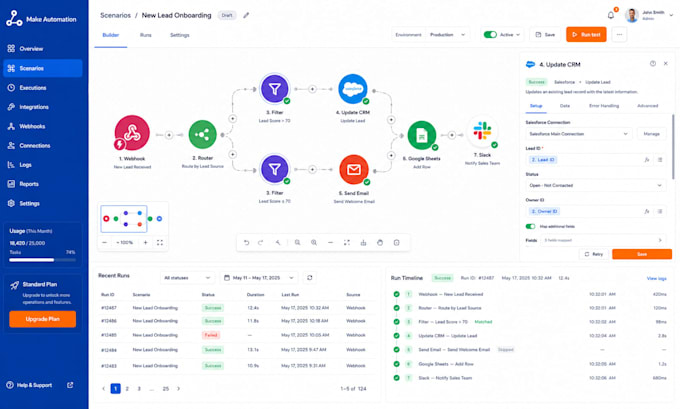Toggle the Active scenario switch
Viewport: 680px width, 409px height.
click(490, 35)
